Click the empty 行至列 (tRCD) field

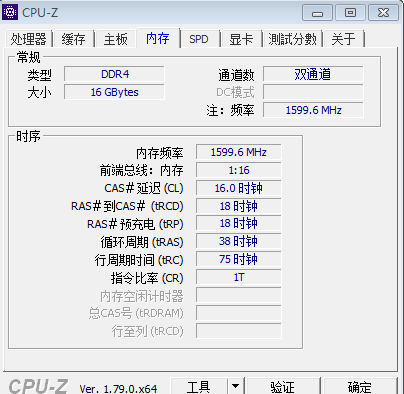click(239, 331)
